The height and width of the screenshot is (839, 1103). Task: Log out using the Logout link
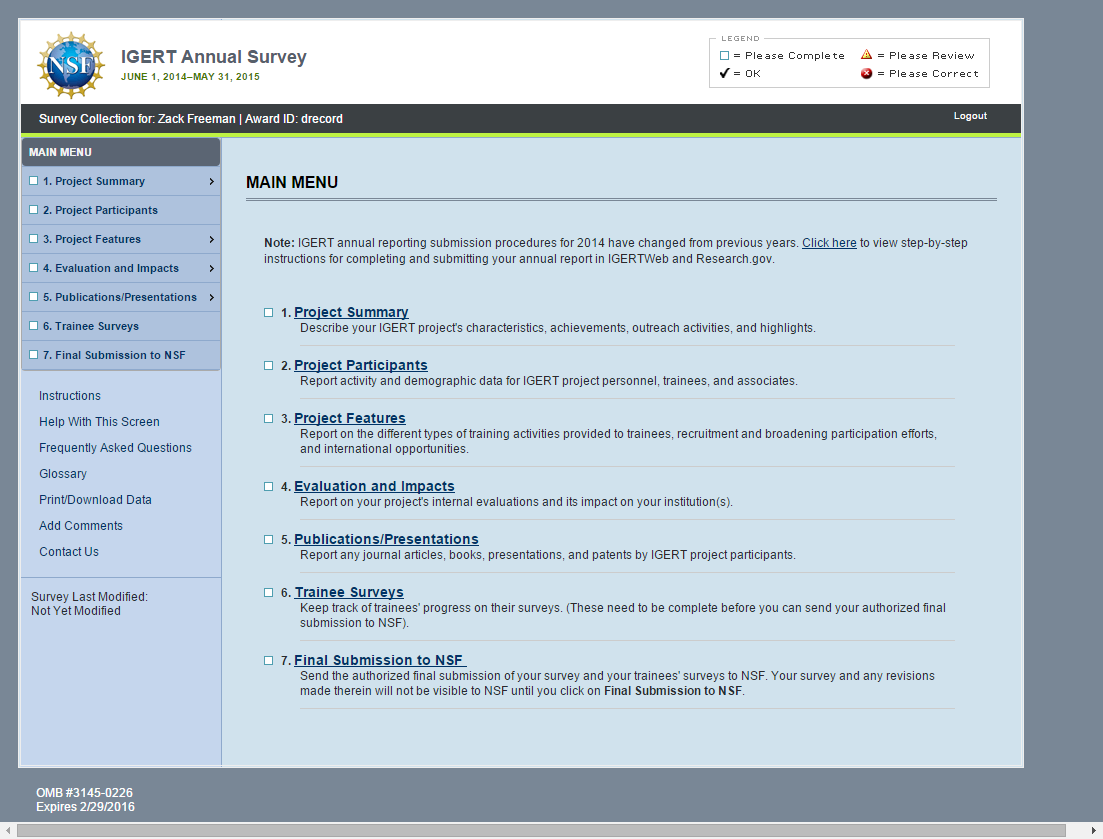tap(969, 116)
